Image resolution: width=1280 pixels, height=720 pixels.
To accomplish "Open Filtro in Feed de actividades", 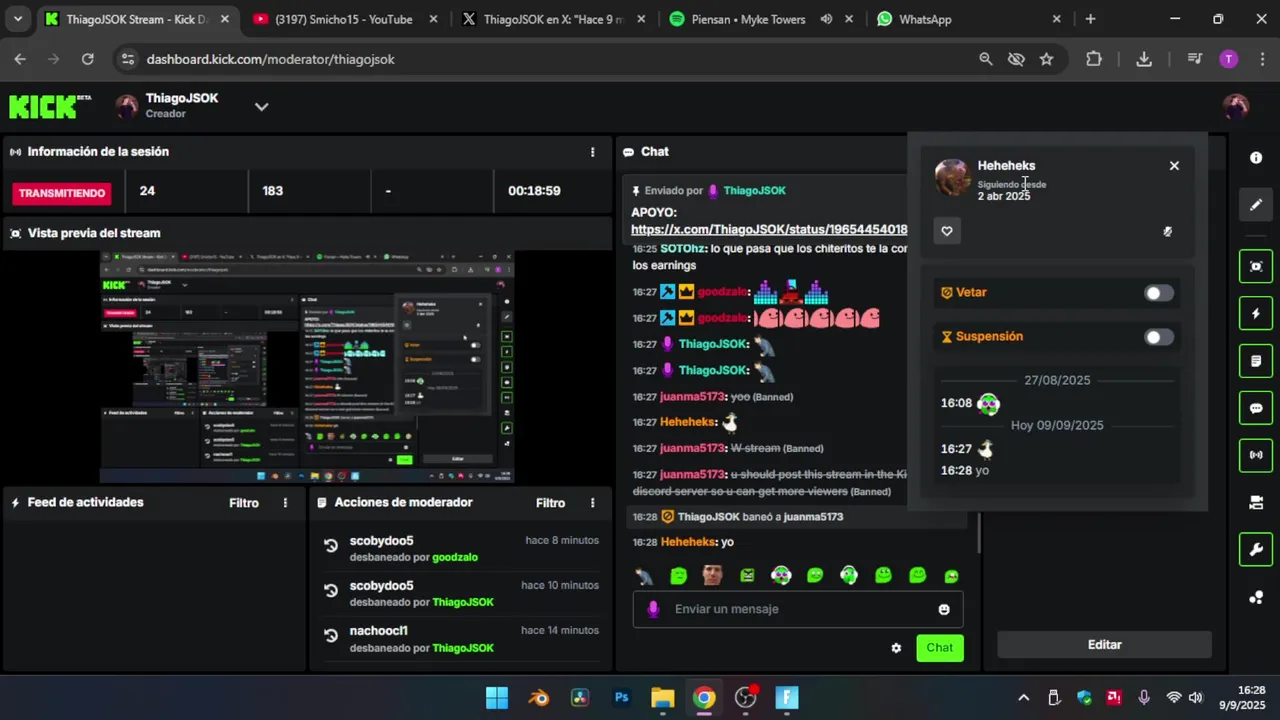I will (244, 503).
